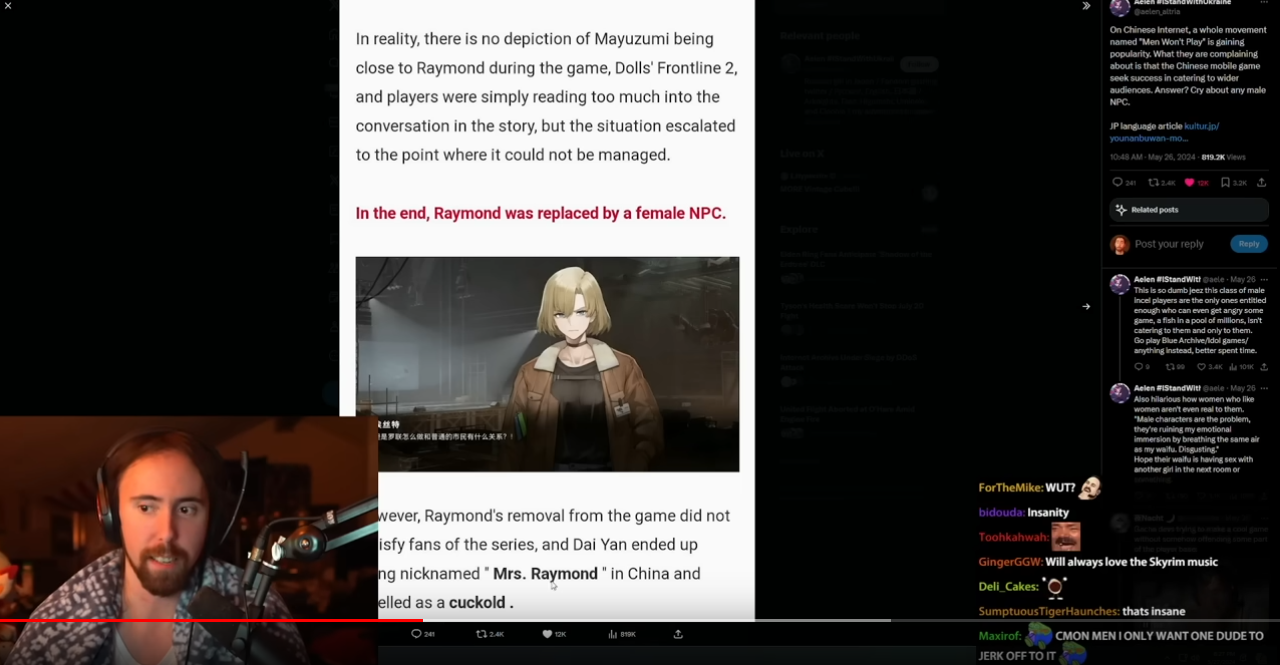
Task: Click the red headline about Raymond being replaced
Action: [x=541, y=213]
